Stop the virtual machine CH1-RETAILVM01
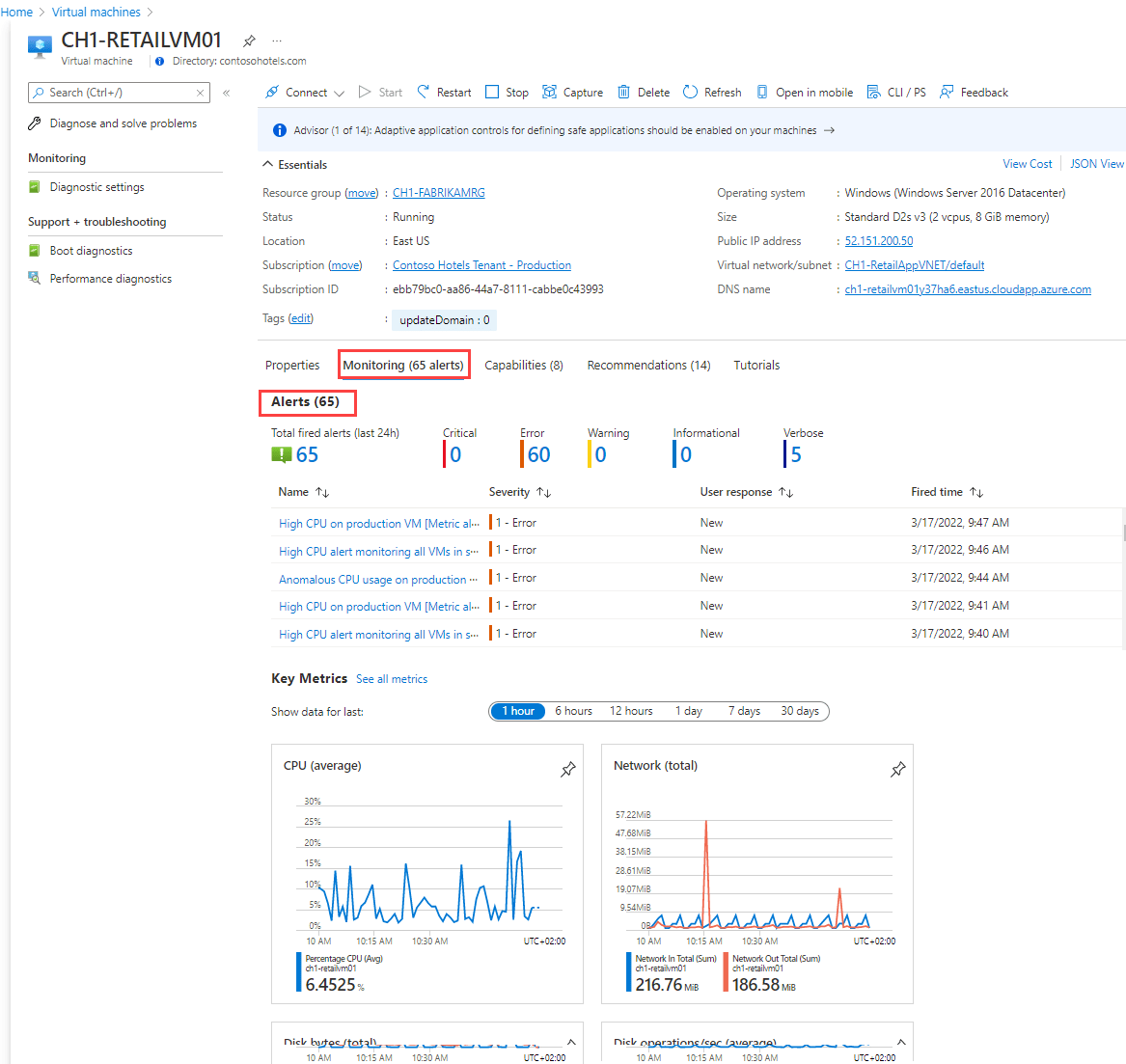This screenshot has width=1126, height=1064. pyautogui.click(x=506, y=92)
